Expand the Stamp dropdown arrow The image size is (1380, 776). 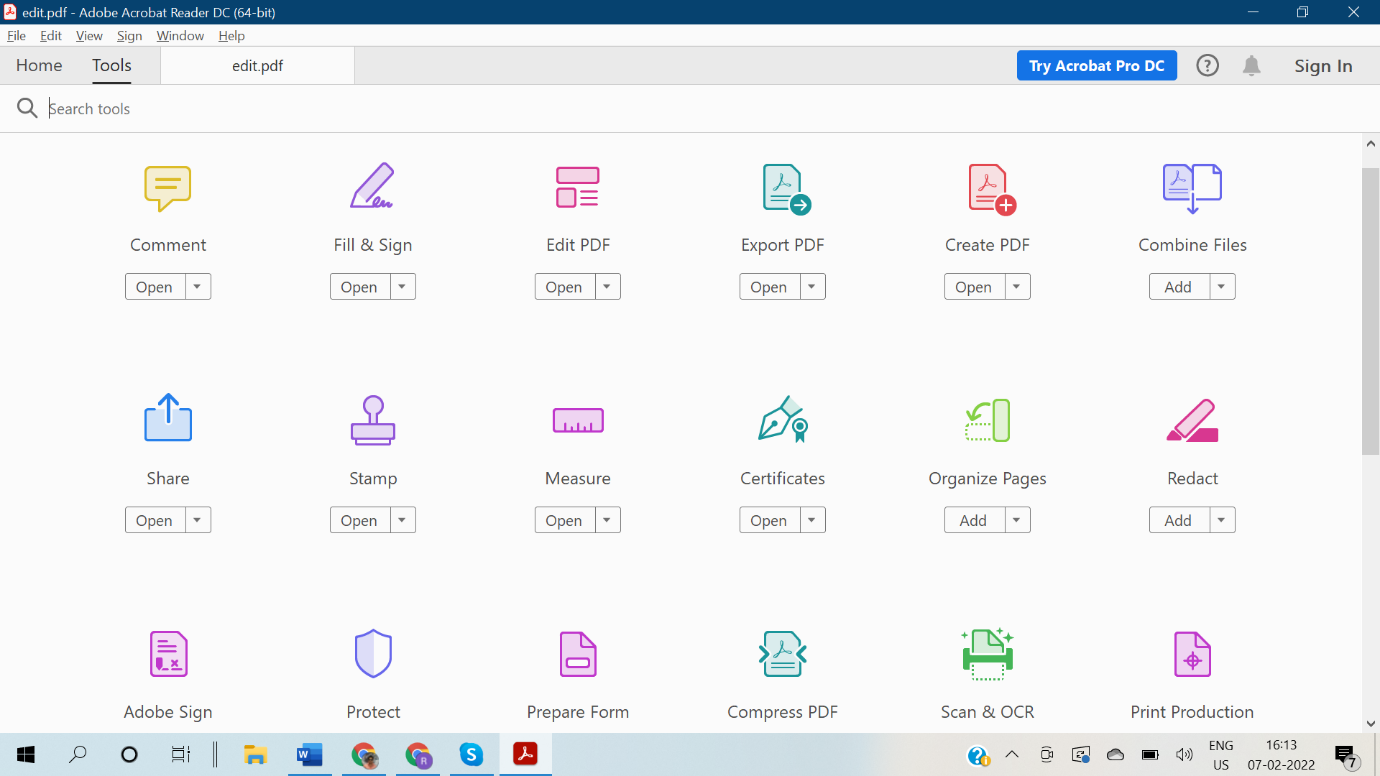pos(403,520)
